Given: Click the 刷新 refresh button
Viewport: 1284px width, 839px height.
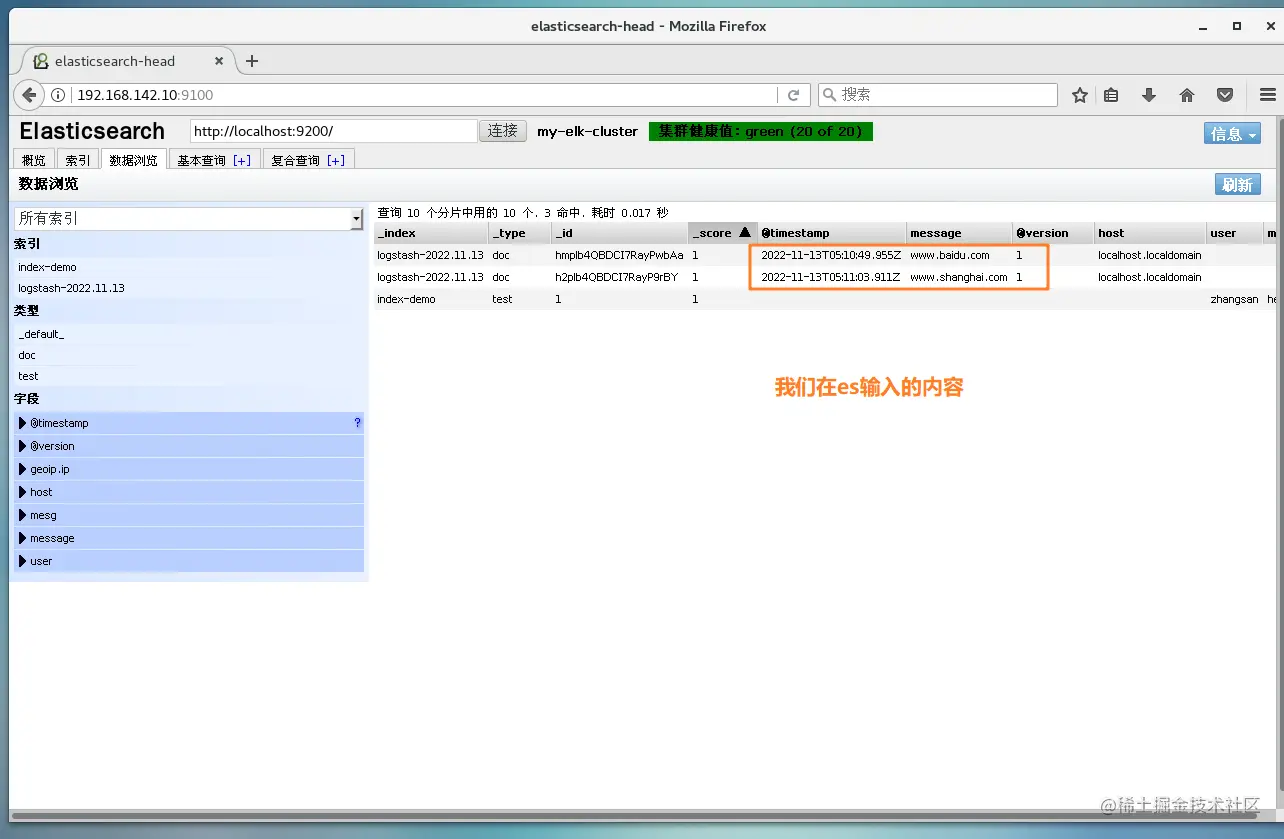Looking at the screenshot, I should (1237, 184).
